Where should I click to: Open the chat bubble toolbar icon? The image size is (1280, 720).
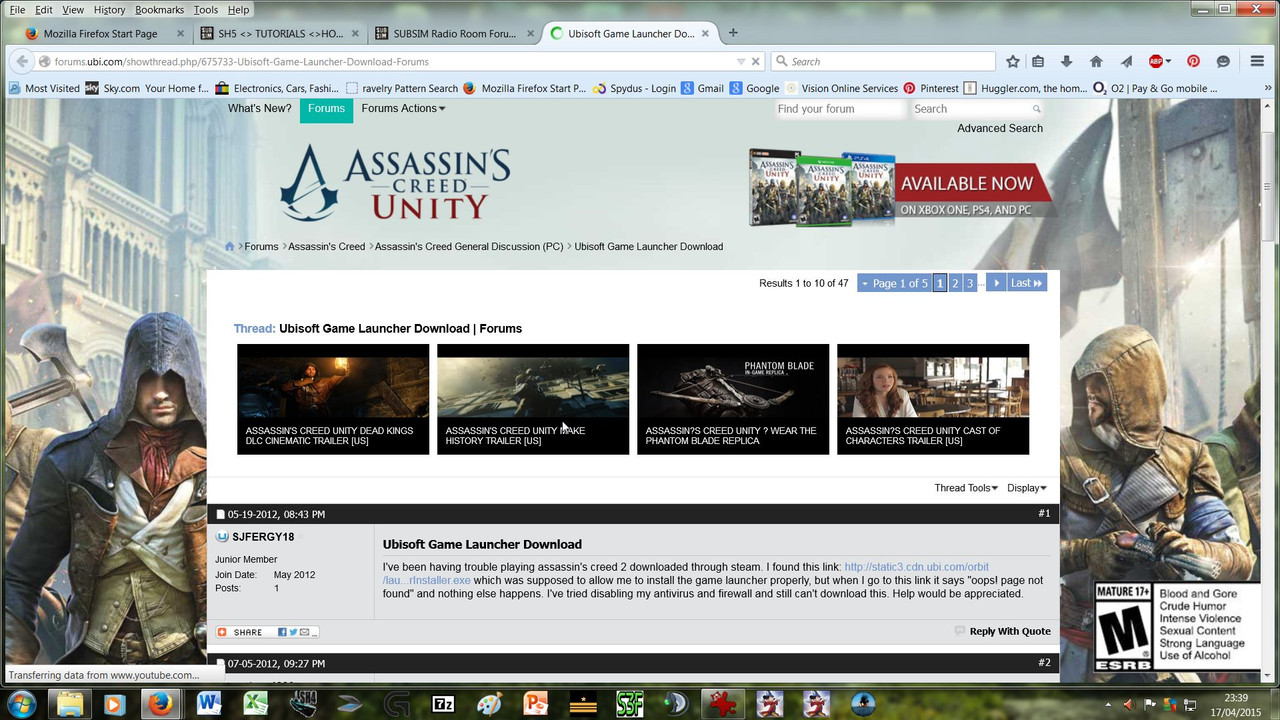tap(1223, 61)
